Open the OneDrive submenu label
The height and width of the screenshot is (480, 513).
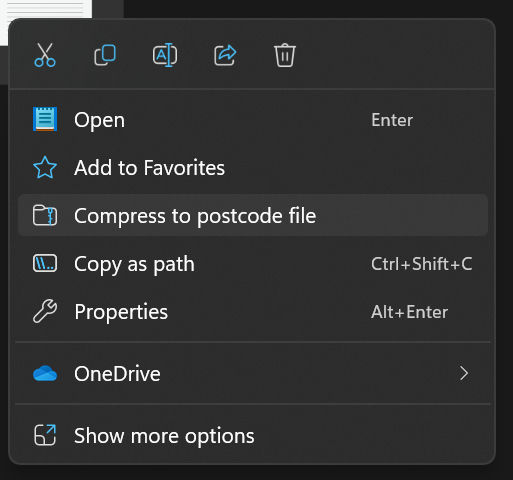click(117, 374)
